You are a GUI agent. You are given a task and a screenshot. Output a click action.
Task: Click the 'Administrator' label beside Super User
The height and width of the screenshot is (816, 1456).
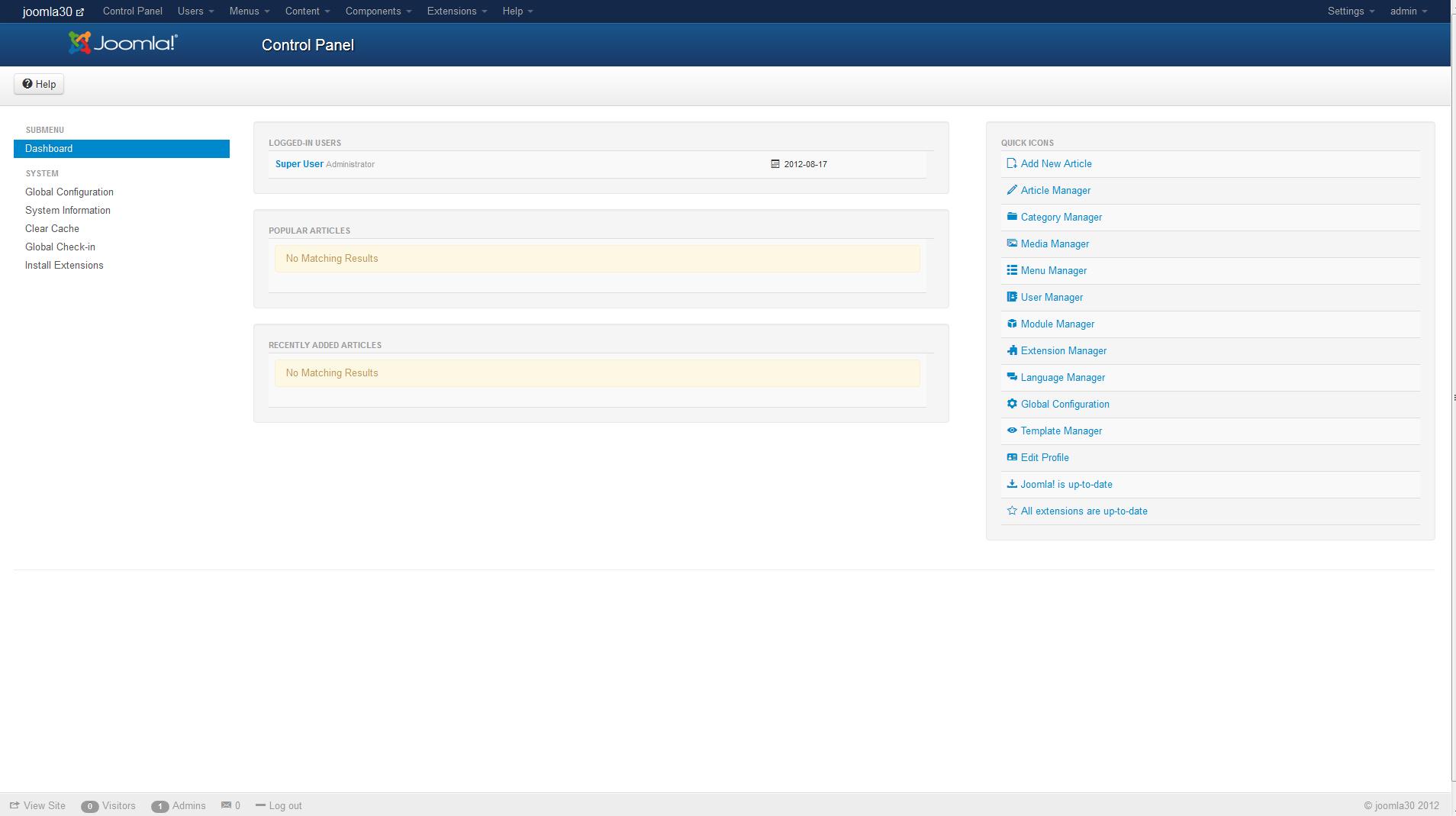click(x=350, y=164)
